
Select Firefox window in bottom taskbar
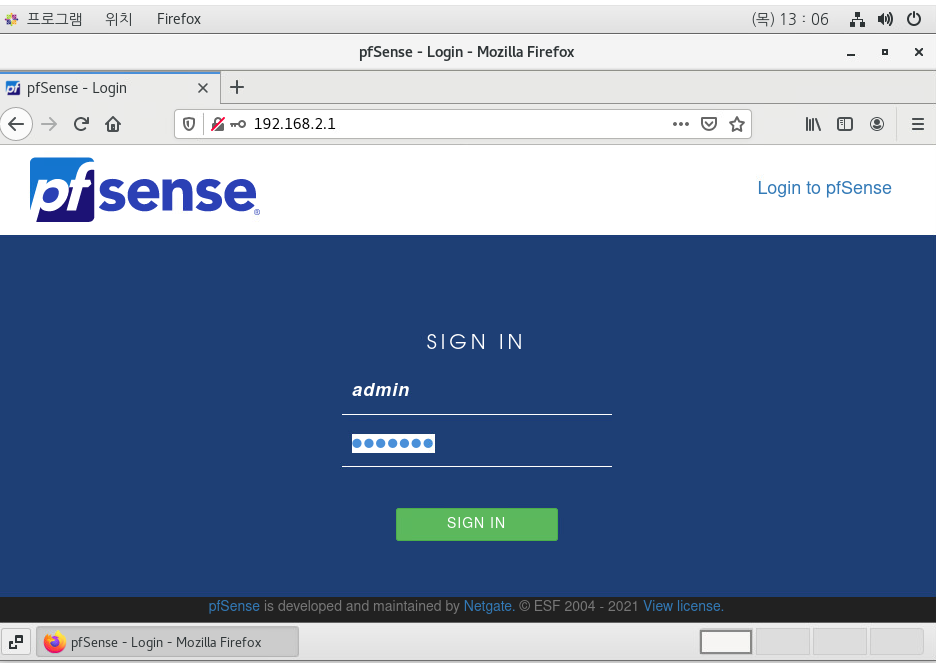[x=167, y=642]
